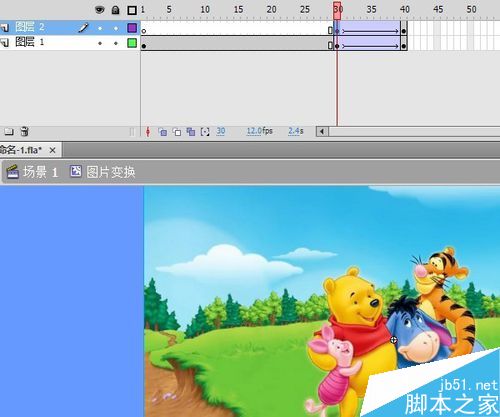Viewport: 500px width, 417px height.
Task: Toggle onion skin outlines button
Action: click(x=177, y=132)
